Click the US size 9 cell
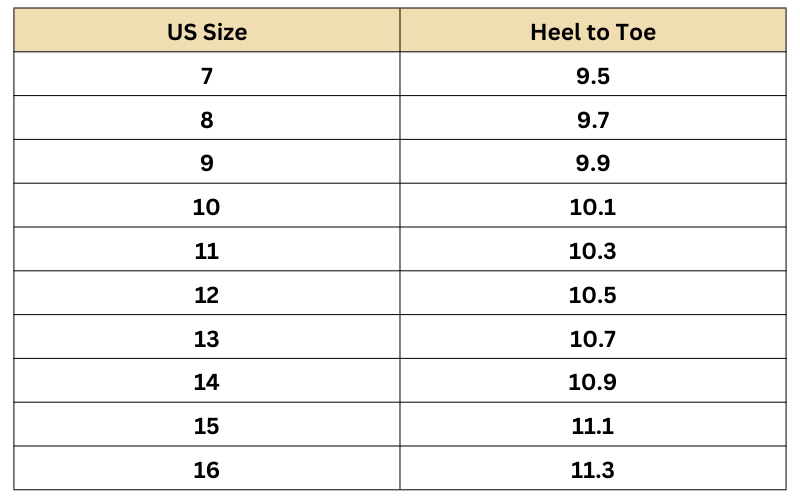This screenshot has width=800, height=500. pos(206,163)
